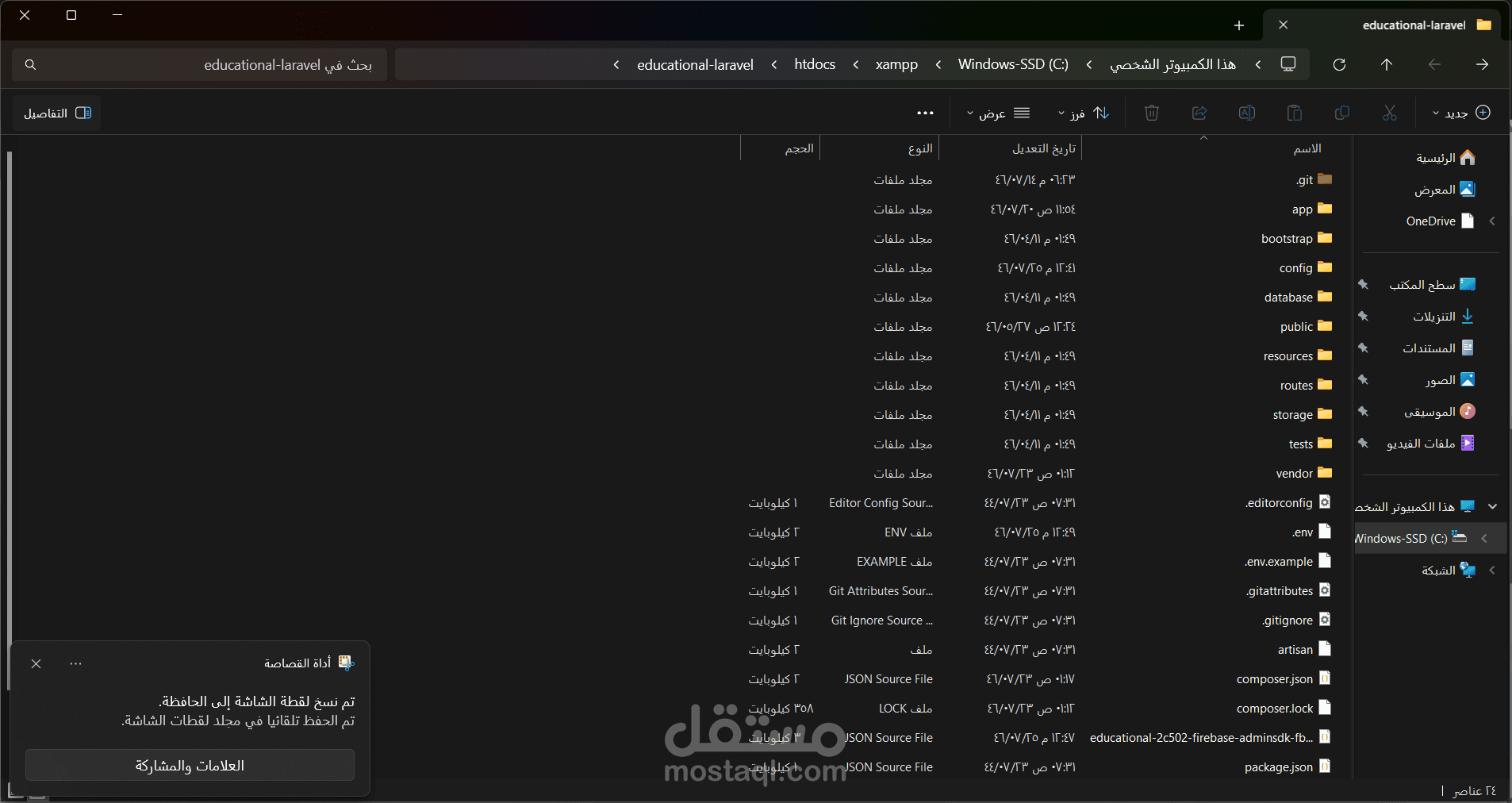The height and width of the screenshot is (803, 1512).
Task: Open the See more (…) toolbar menu
Action: [925, 113]
